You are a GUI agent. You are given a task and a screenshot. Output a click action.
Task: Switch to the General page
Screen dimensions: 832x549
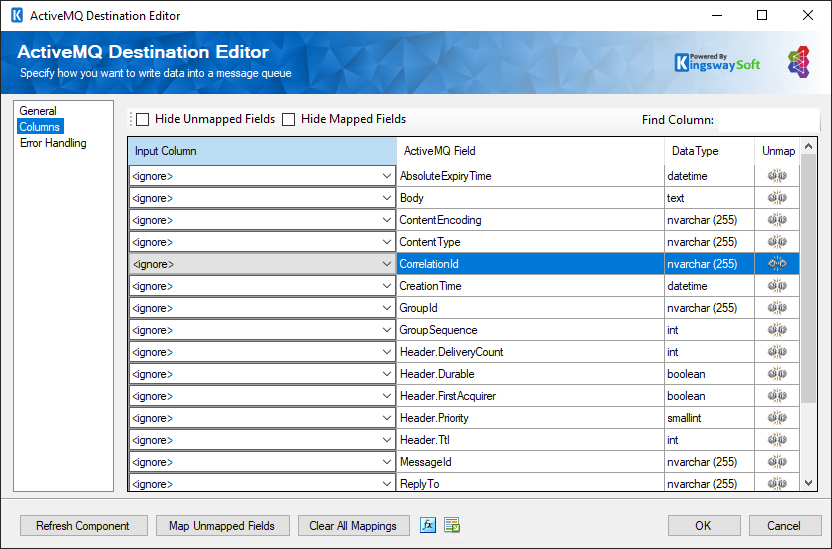point(38,111)
